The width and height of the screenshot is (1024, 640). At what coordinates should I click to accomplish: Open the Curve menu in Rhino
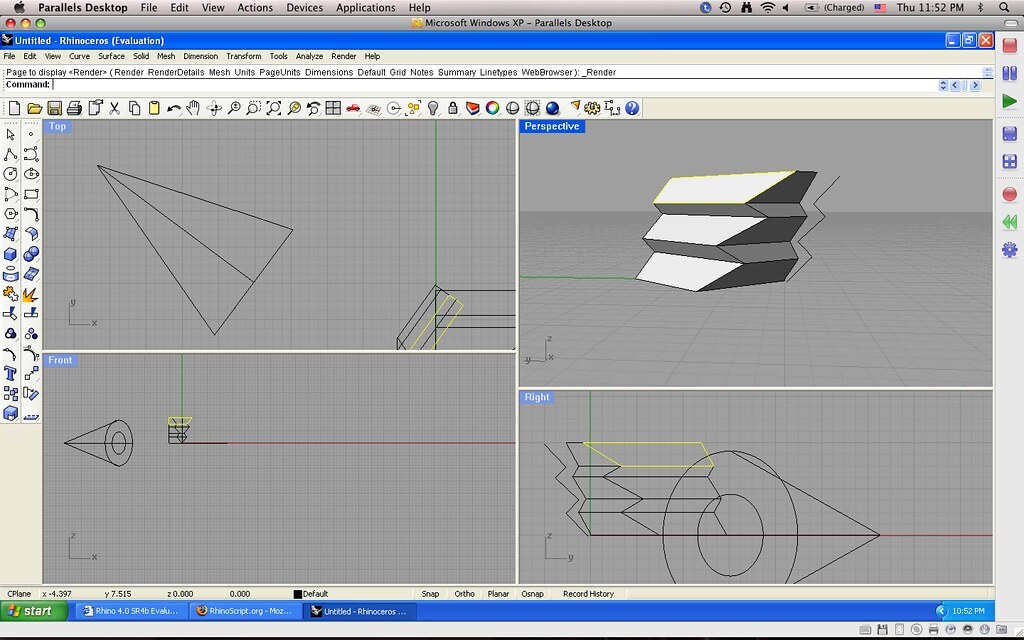(x=80, y=56)
